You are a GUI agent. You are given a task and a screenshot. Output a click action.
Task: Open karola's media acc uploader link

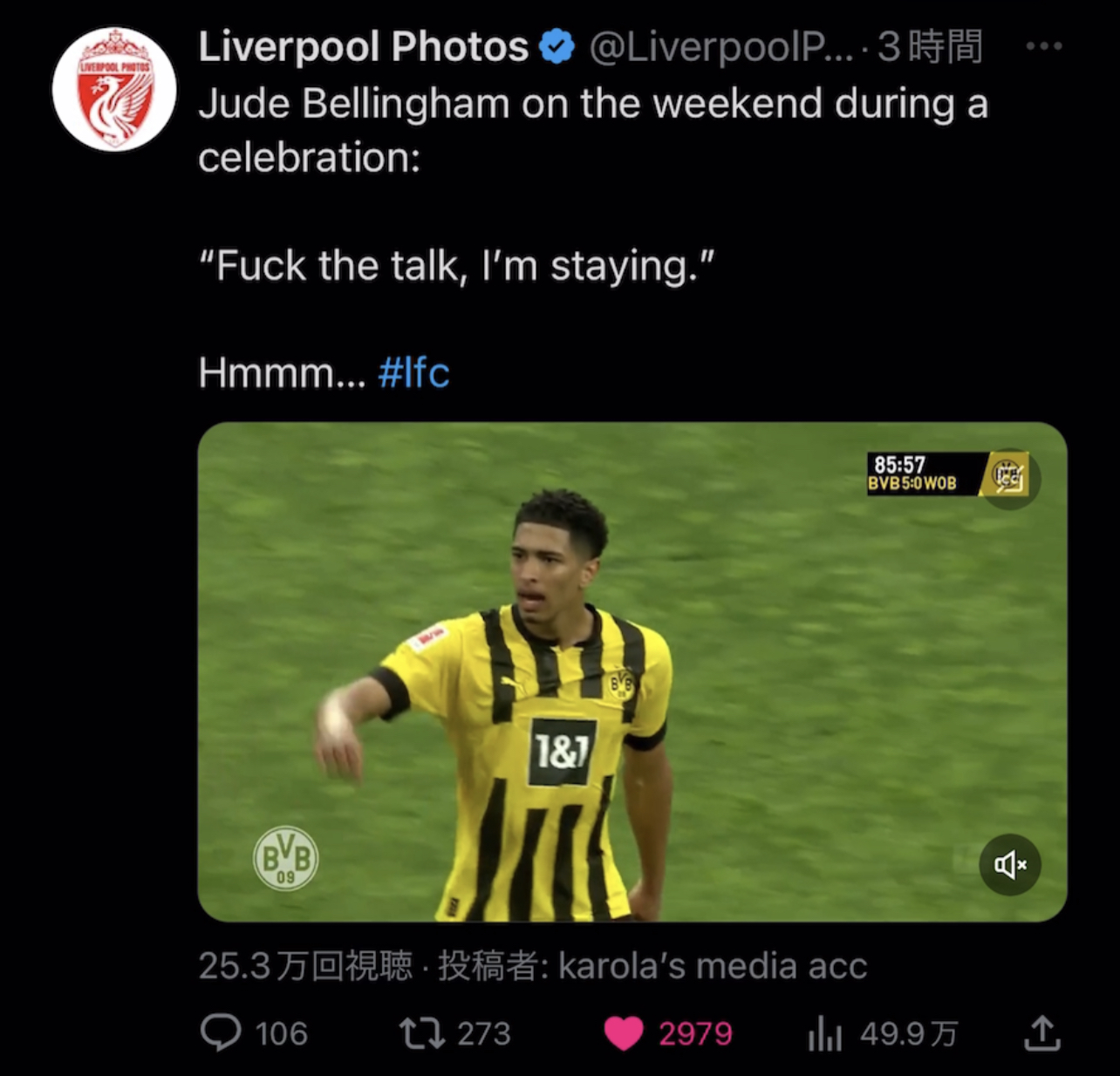click(713, 966)
